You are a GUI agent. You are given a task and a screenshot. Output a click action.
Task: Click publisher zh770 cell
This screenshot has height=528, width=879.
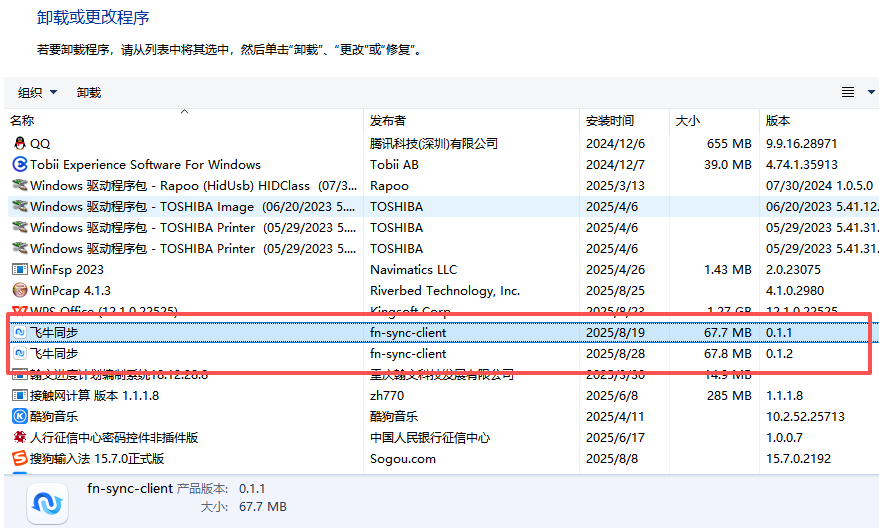point(387,396)
